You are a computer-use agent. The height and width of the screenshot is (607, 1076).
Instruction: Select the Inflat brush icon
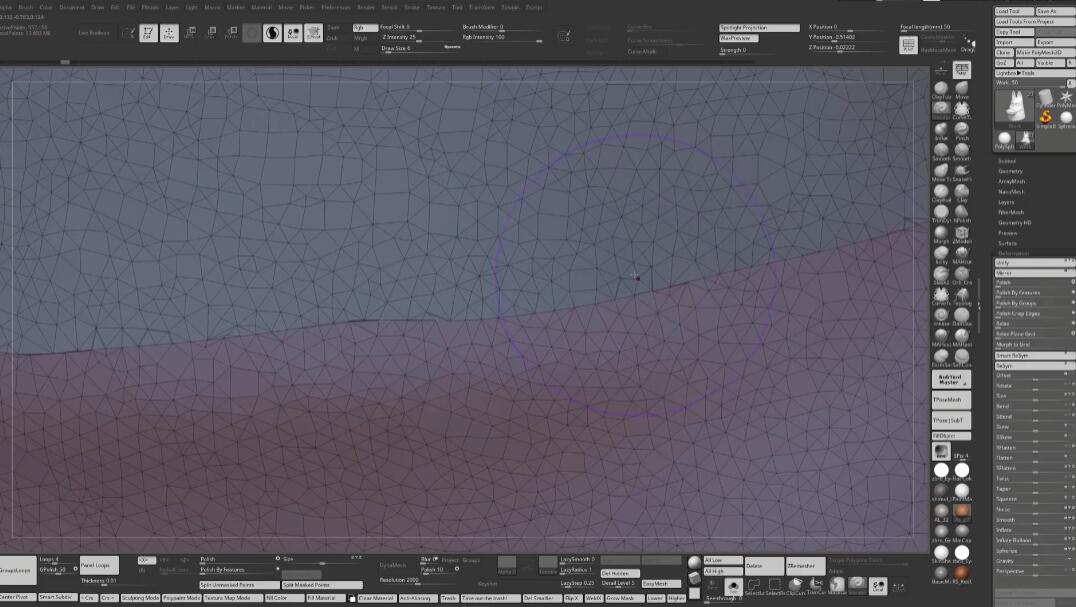click(x=941, y=131)
